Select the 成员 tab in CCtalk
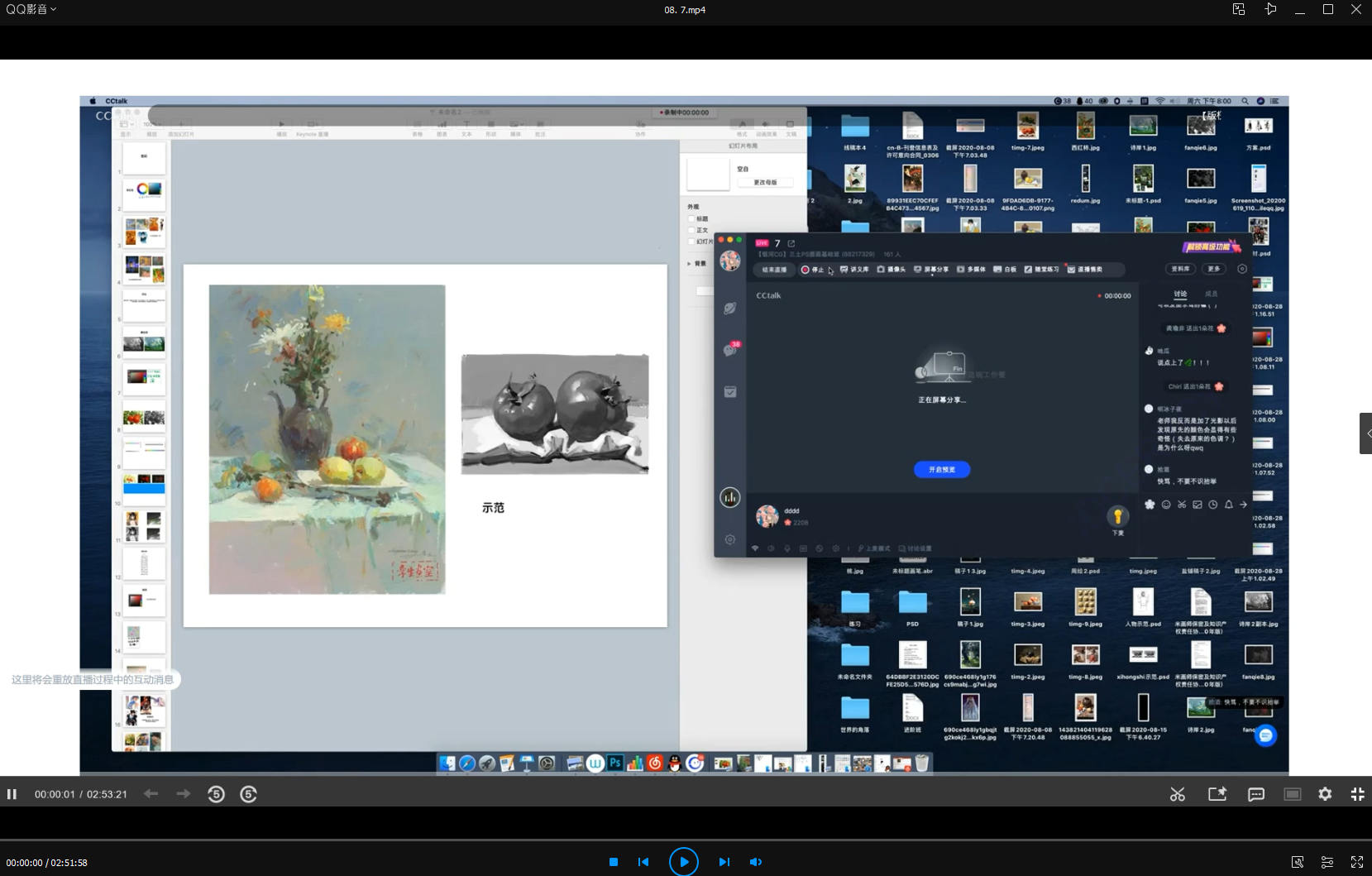This screenshot has width=1372, height=876. [x=1211, y=294]
